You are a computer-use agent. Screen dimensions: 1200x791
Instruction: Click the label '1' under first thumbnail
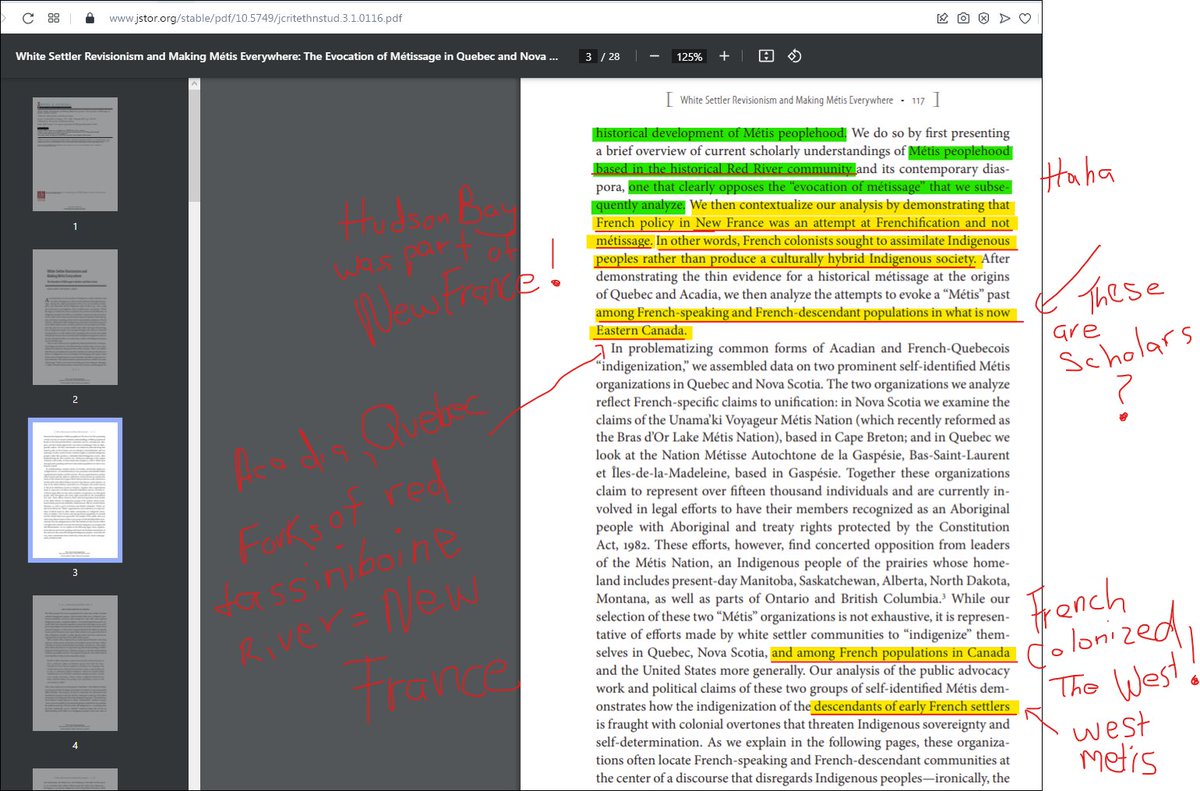tap(76, 226)
